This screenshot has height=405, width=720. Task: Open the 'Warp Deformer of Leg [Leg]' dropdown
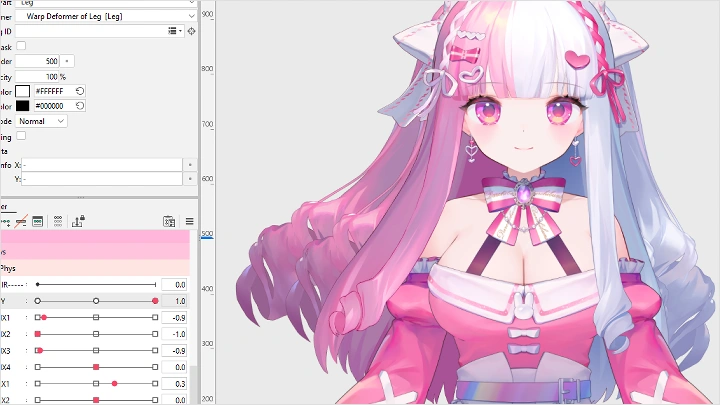[x=106, y=16]
